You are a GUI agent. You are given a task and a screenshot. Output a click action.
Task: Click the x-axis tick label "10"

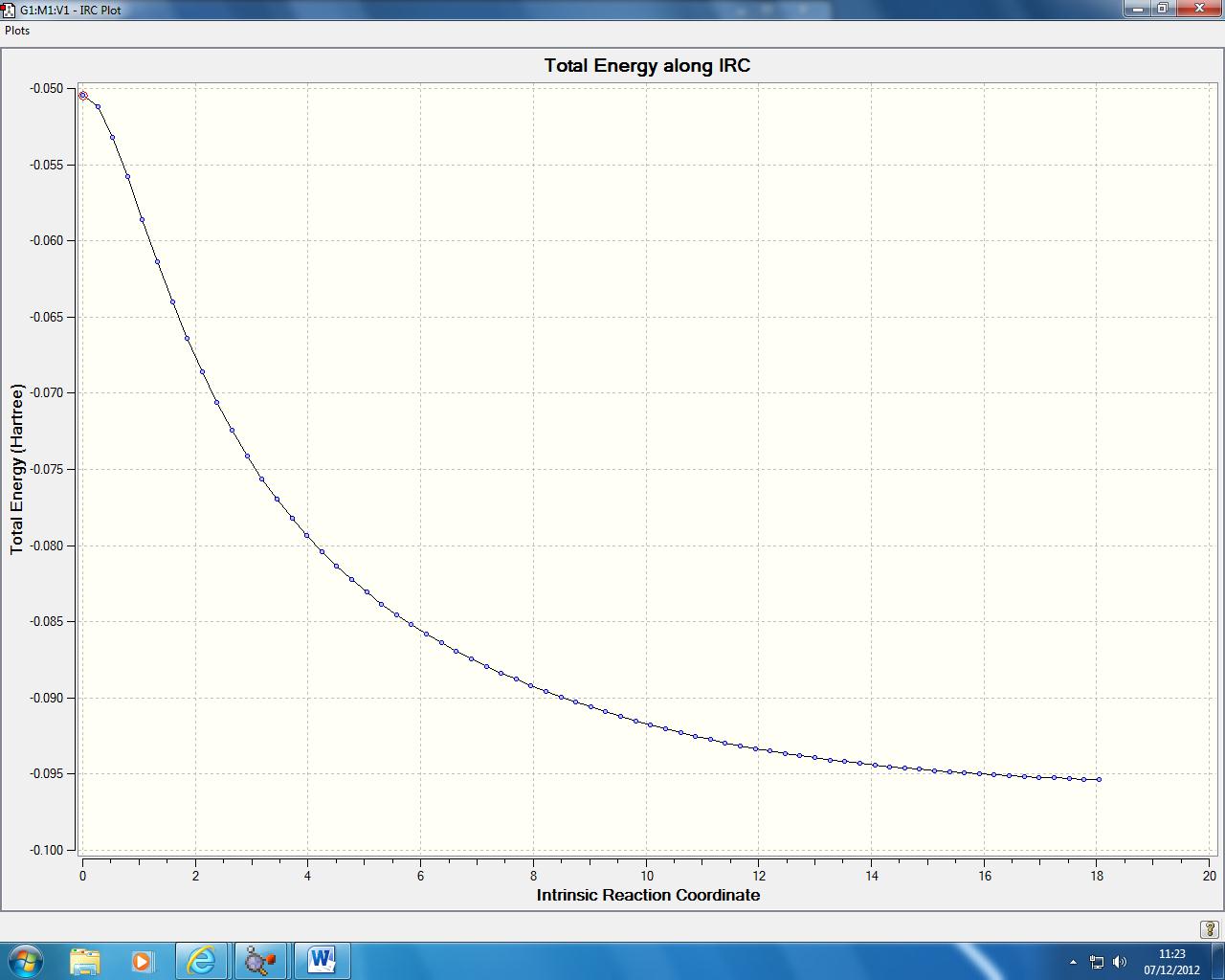(647, 876)
